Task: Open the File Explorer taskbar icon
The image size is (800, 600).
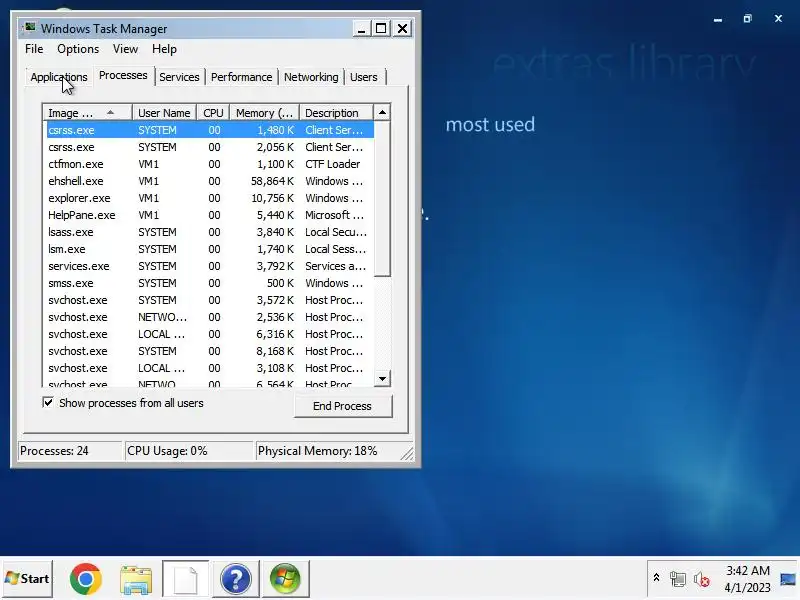Action: coord(136,579)
